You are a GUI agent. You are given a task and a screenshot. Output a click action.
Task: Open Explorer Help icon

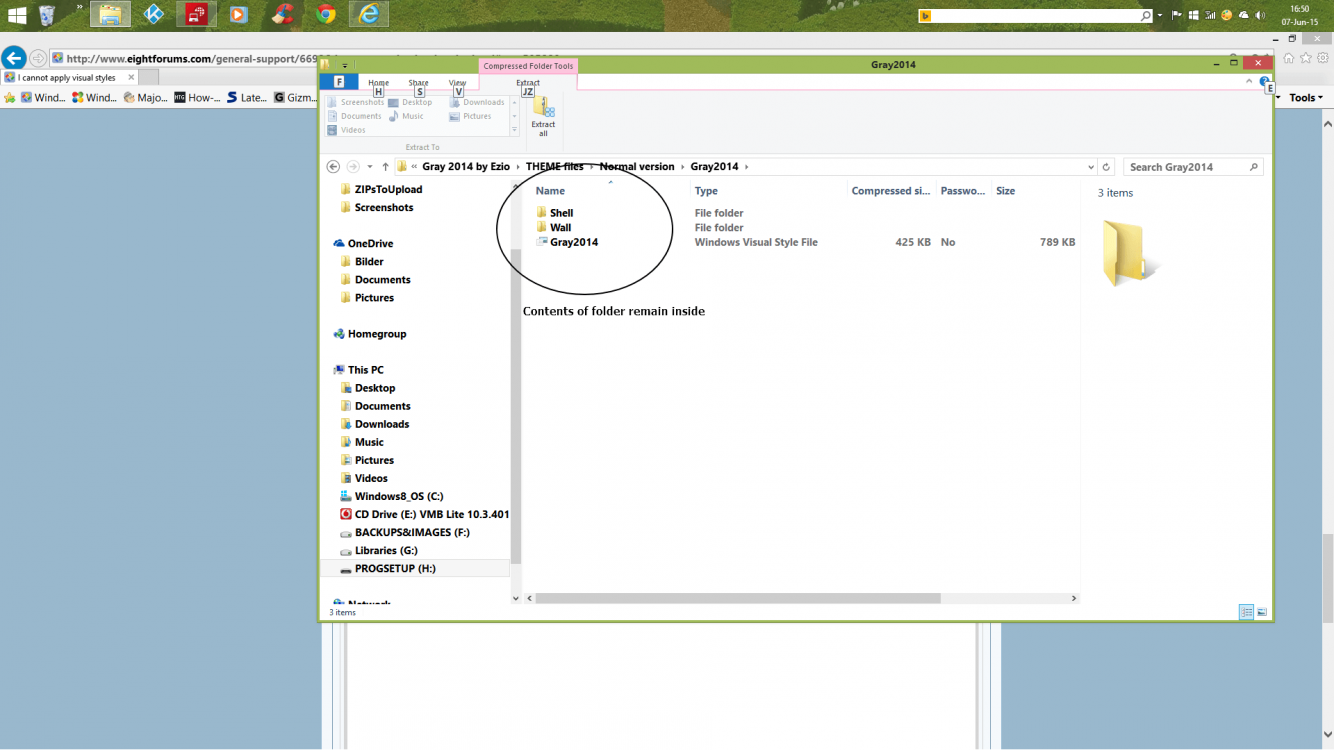[1265, 82]
